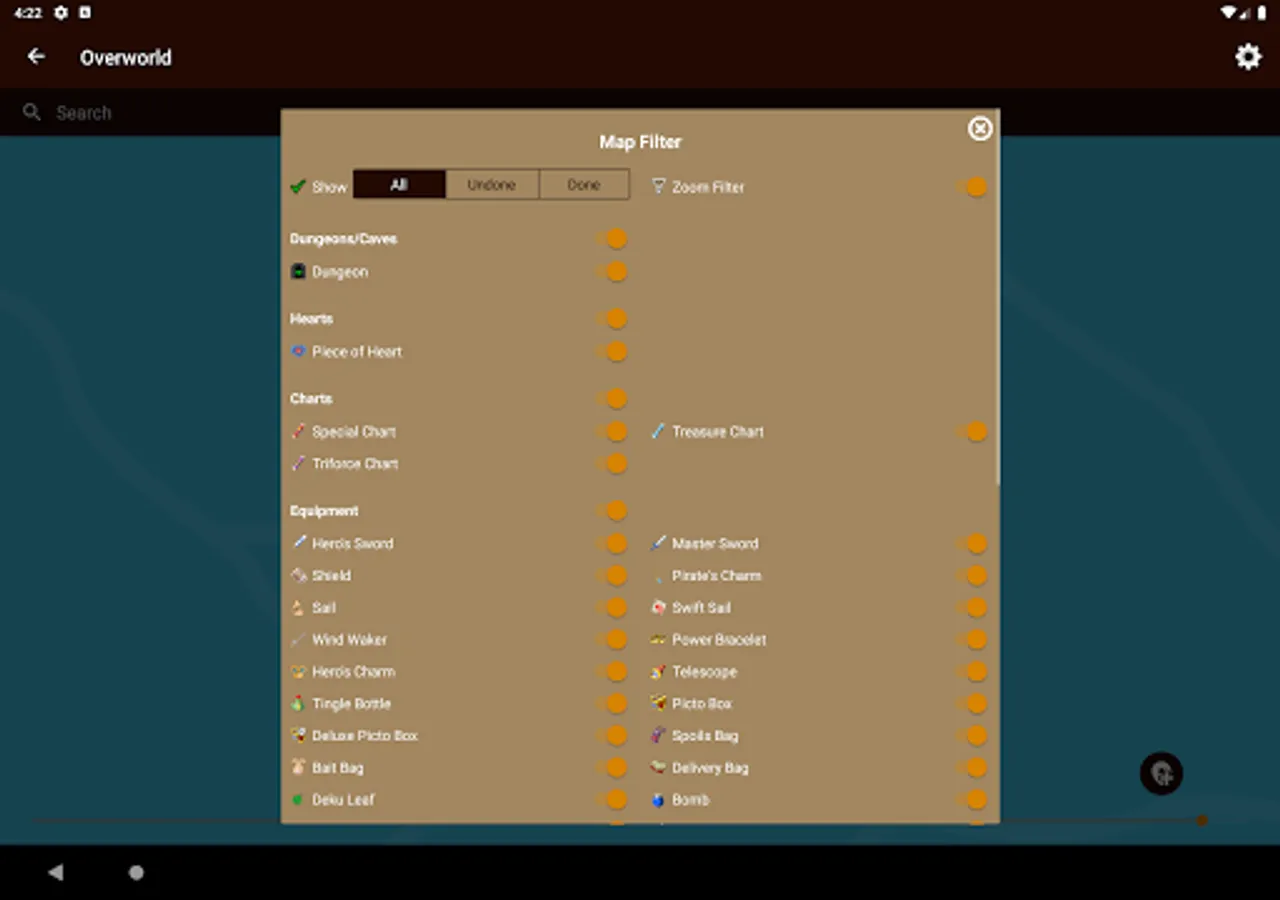
Task: Select the Done show filter tab
Action: pyautogui.click(x=584, y=184)
